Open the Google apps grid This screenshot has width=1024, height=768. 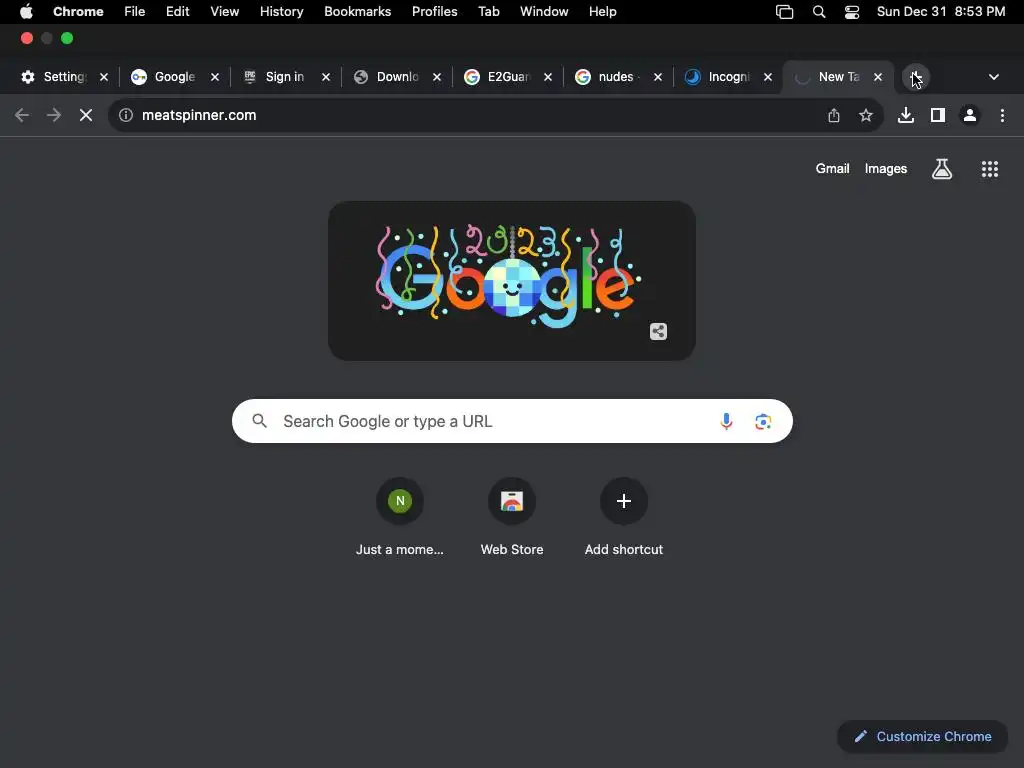tap(990, 169)
